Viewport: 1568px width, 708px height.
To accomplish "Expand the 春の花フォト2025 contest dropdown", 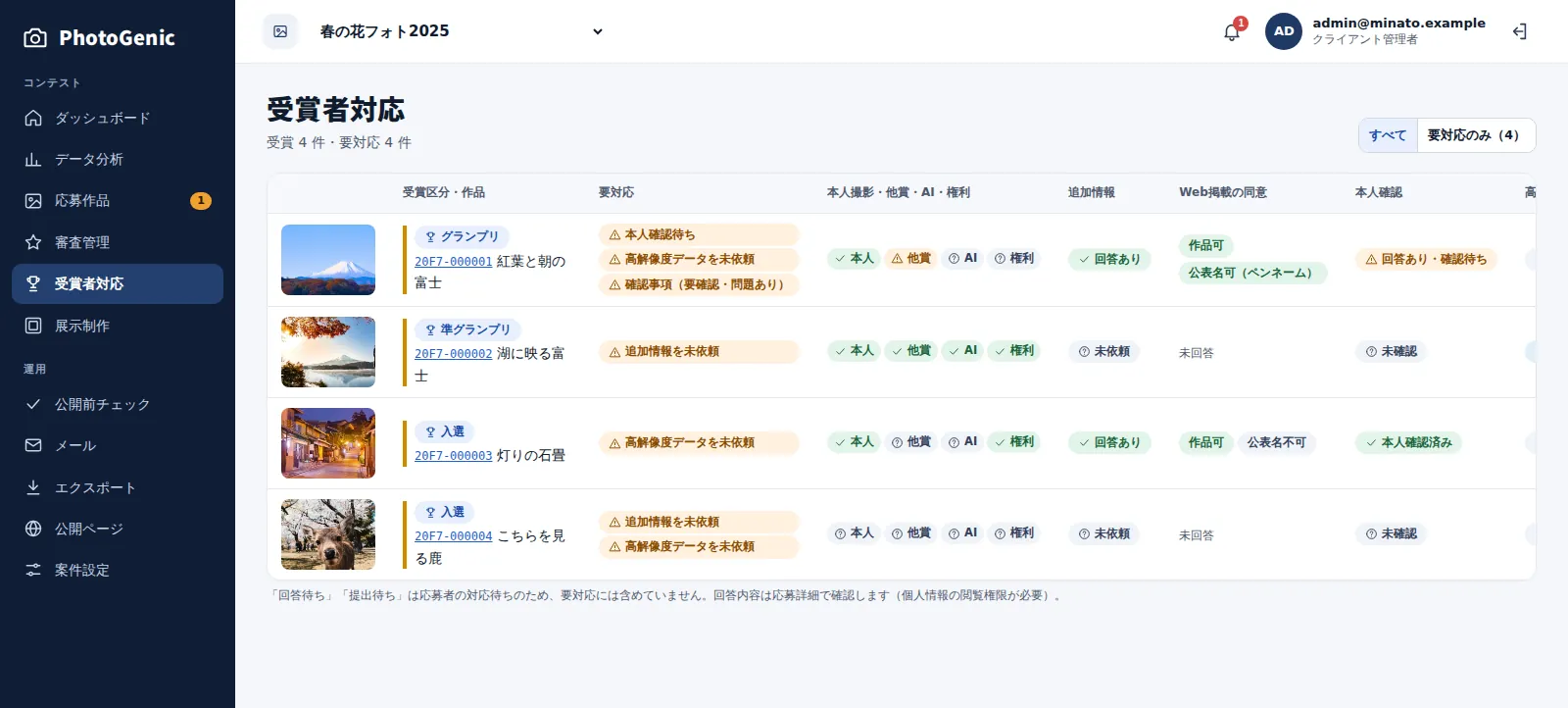I will [461, 31].
